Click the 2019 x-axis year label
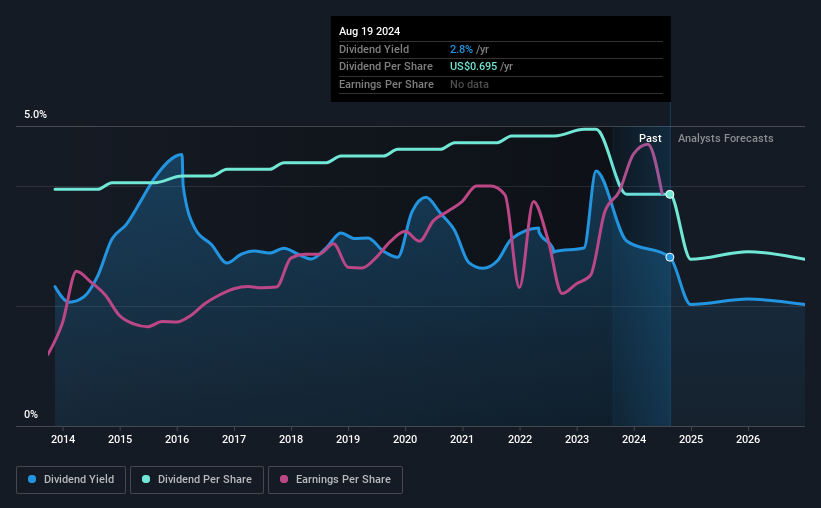Image resolution: width=821 pixels, height=508 pixels. [x=348, y=439]
